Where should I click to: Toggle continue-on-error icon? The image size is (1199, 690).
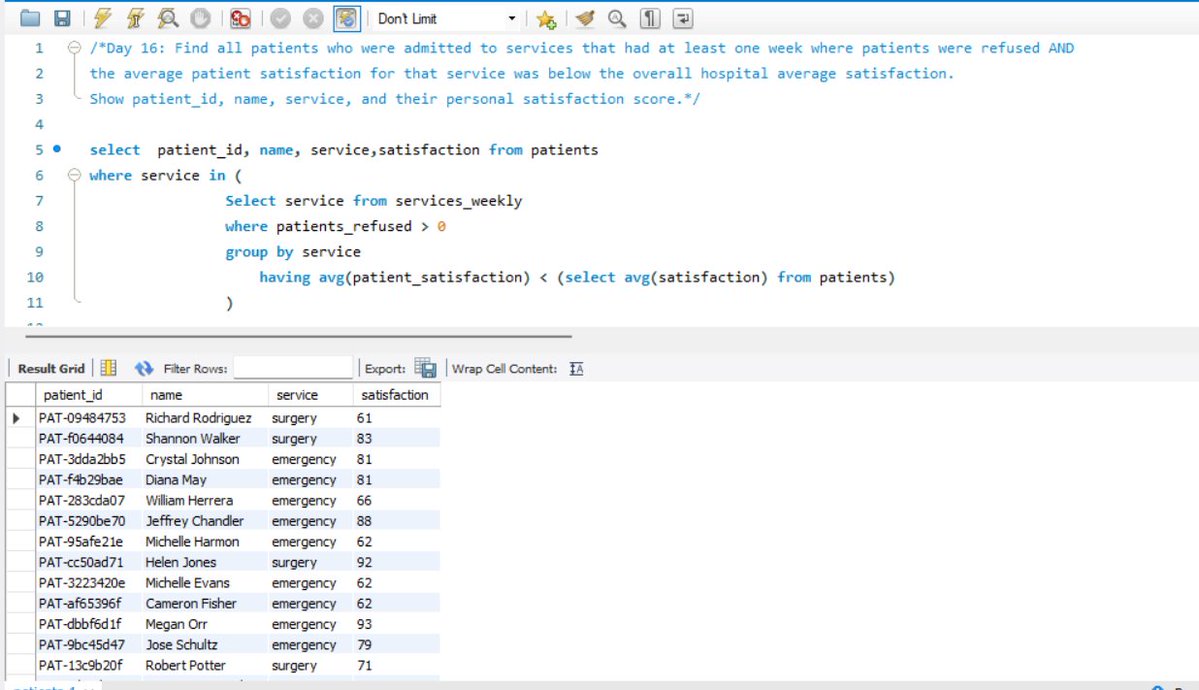[240, 18]
